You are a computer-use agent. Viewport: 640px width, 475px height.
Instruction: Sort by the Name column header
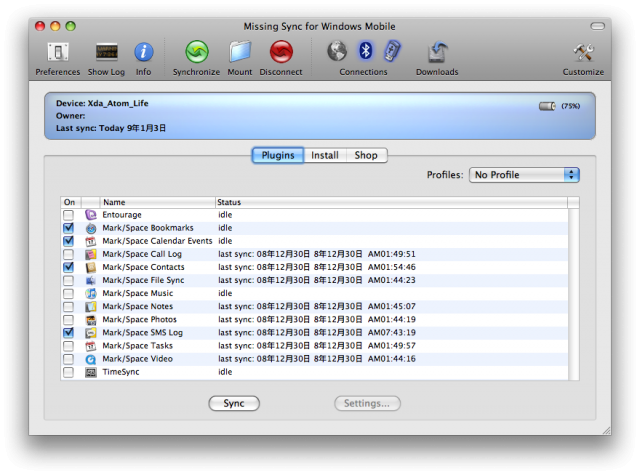tap(158, 202)
